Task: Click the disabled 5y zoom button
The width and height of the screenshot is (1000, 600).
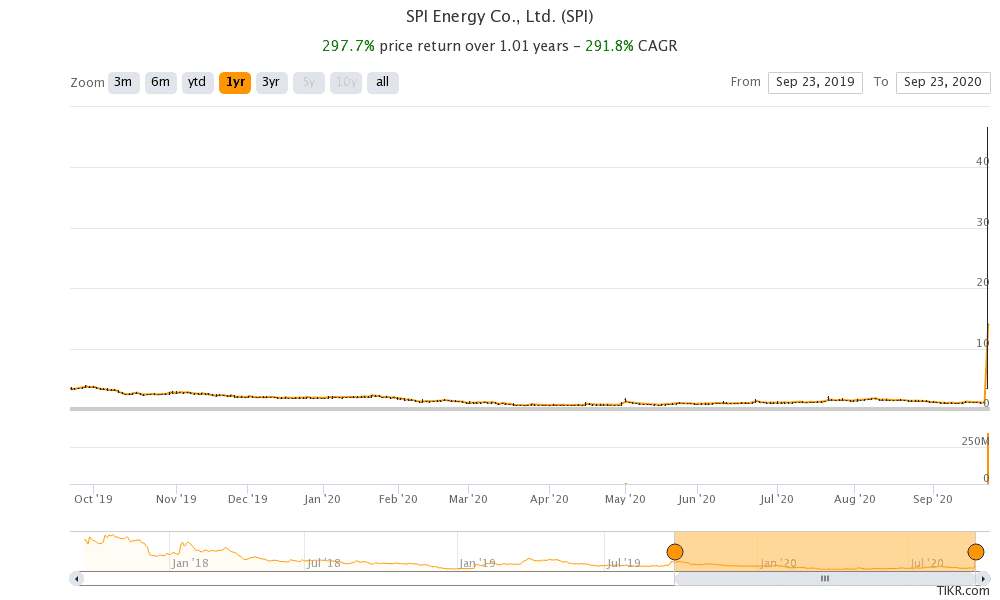Action: (309, 82)
